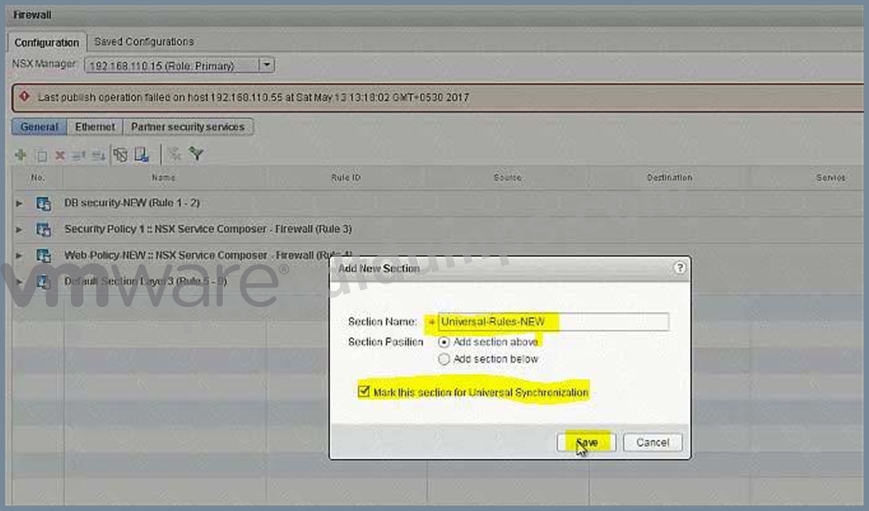
Task: Click the DB security-NEW (Rule 1 - 2) text
Action: [x=132, y=203]
